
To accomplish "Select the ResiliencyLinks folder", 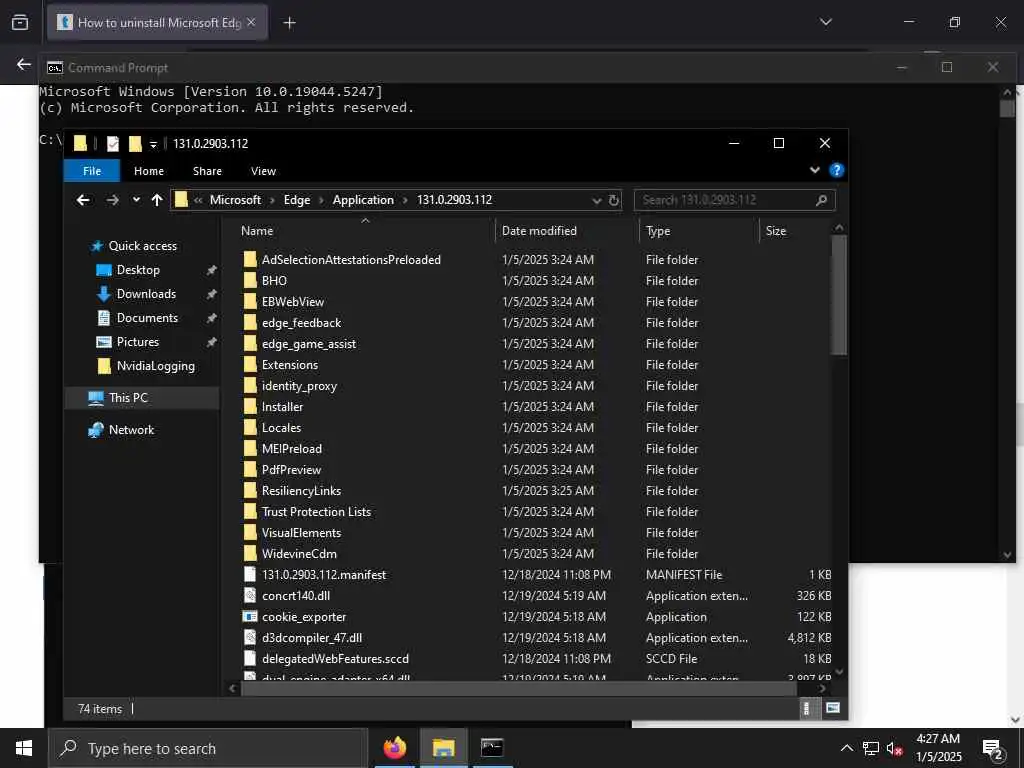I will click(x=301, y=490).
